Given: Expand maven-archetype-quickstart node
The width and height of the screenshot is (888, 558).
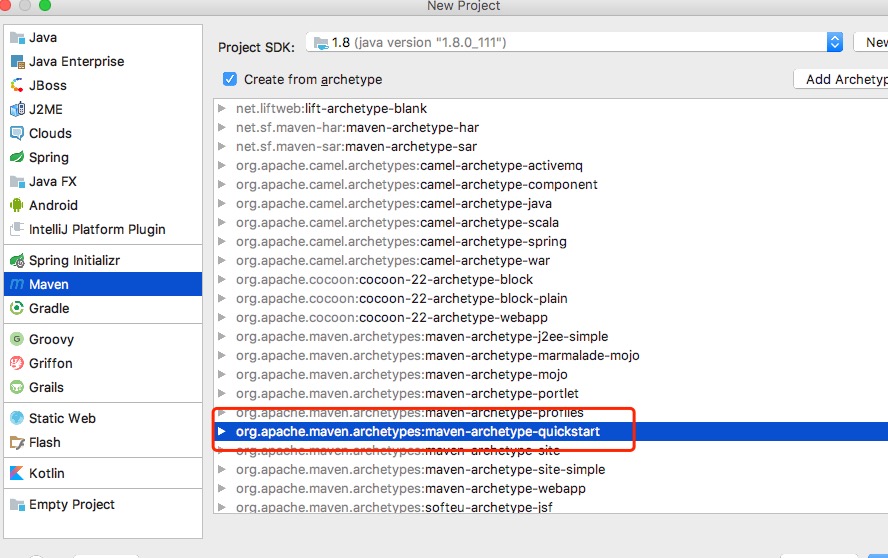Looking at the screenshot, I should click(222, 432).
